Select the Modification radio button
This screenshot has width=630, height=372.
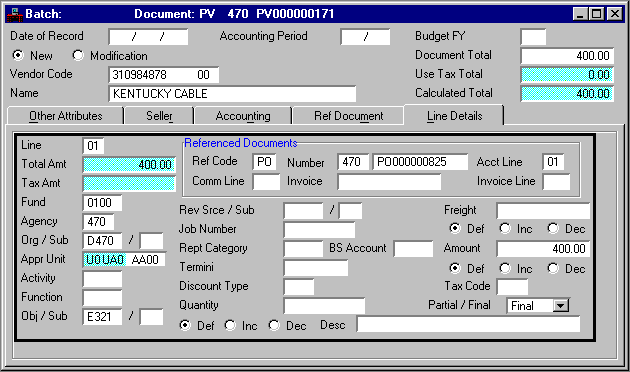78,55
